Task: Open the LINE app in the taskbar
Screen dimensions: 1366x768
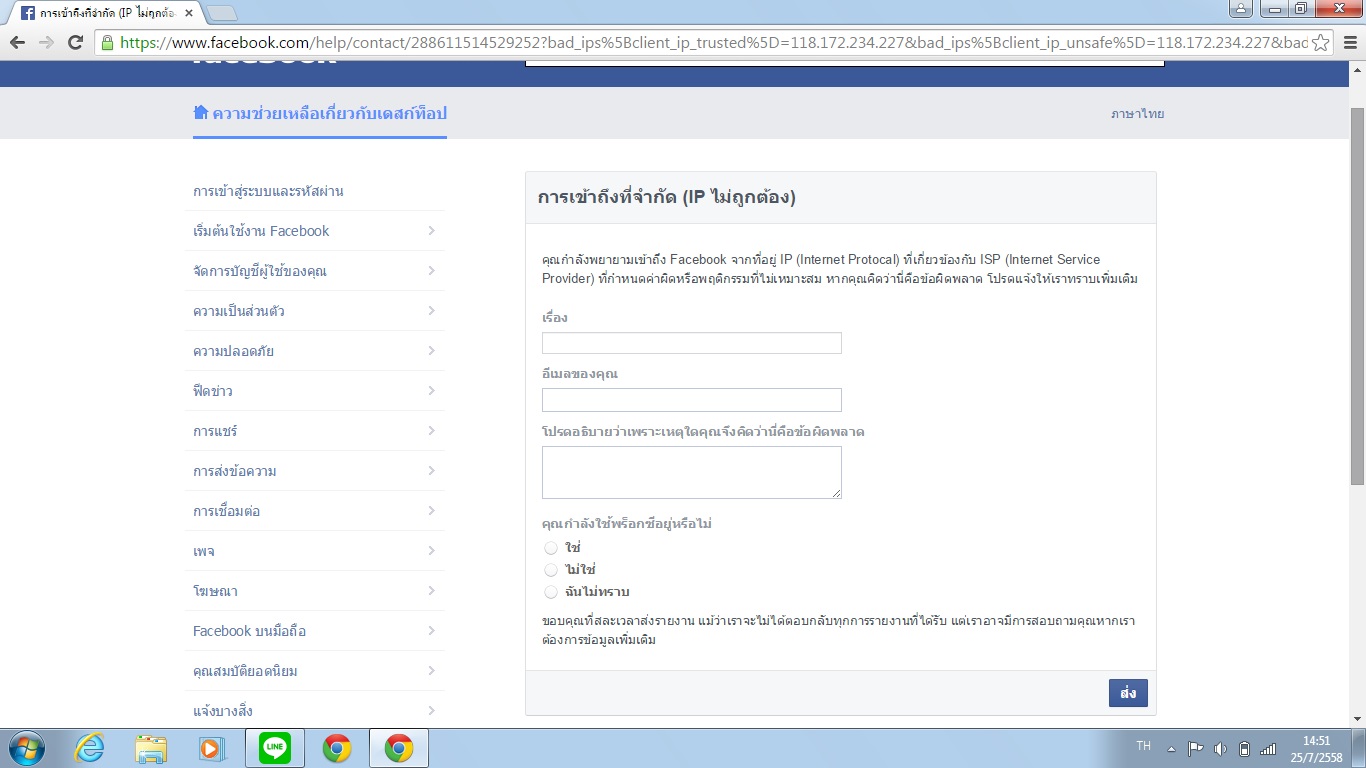Action: tap(274, 748)
